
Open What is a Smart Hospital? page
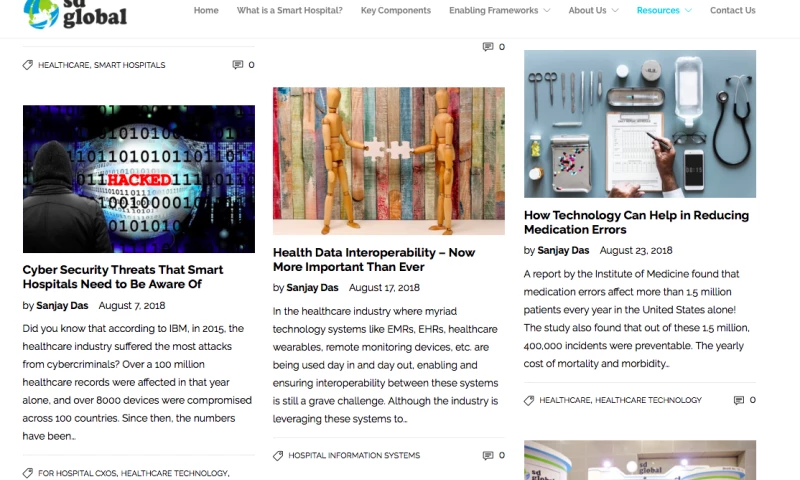(x=289, y=10)
